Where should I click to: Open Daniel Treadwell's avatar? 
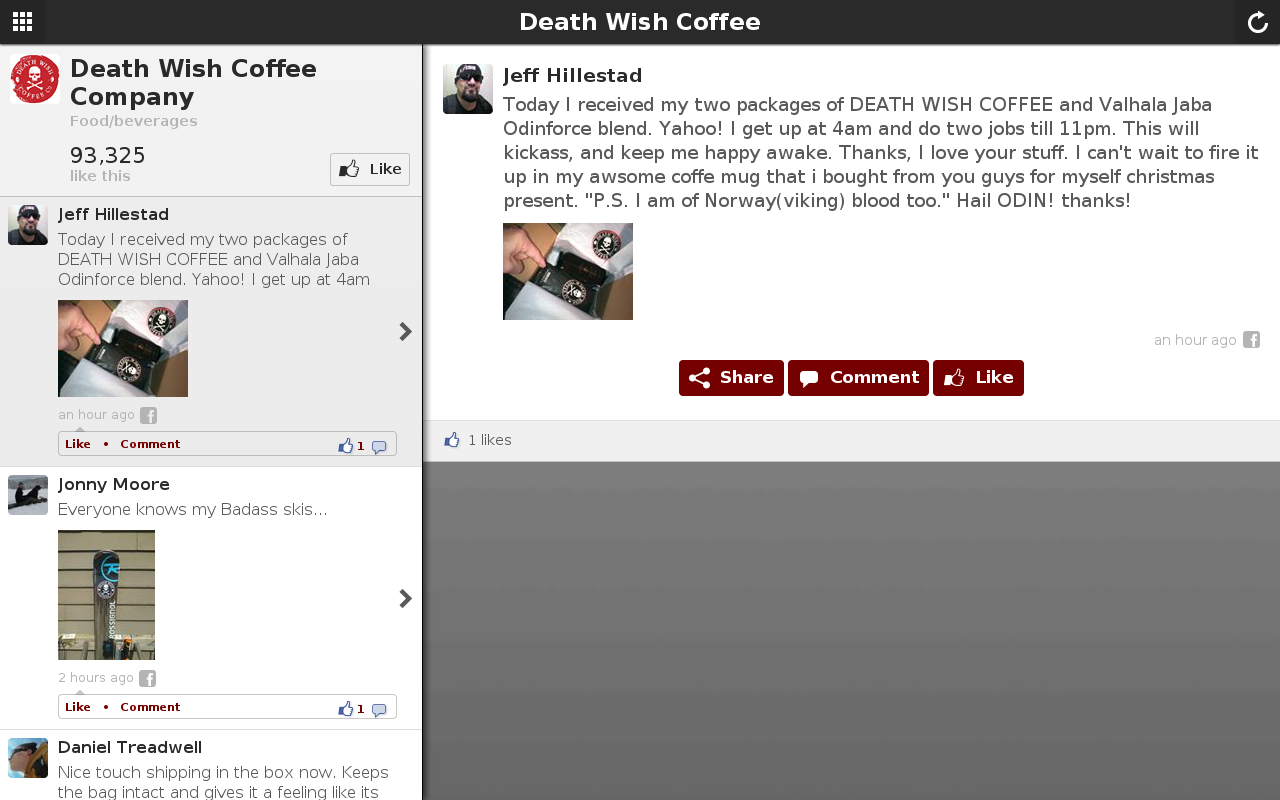[28, 758]
